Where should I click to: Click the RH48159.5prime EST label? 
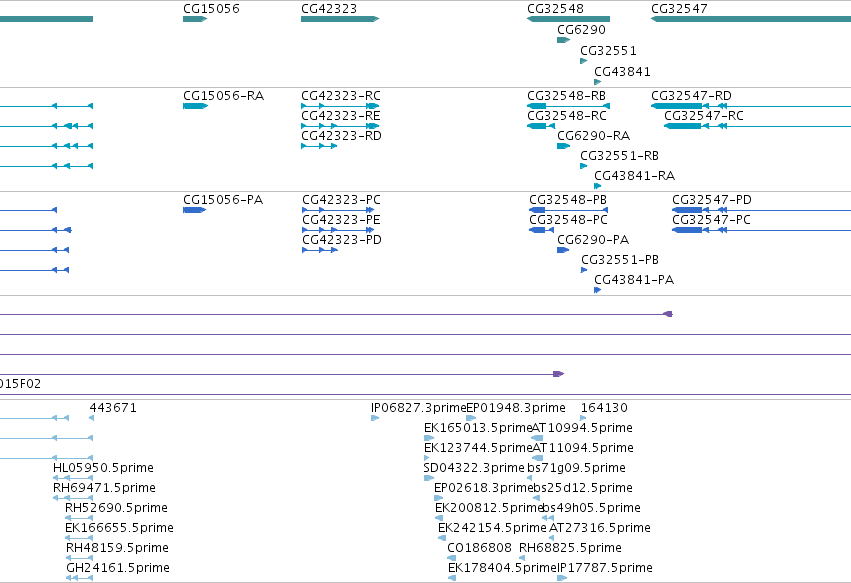(x=117, y=548)
